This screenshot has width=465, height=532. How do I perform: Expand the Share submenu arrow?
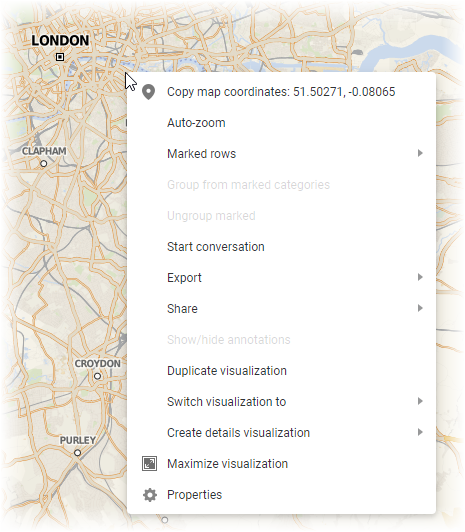pyautogui.click(x=420, y=308)
